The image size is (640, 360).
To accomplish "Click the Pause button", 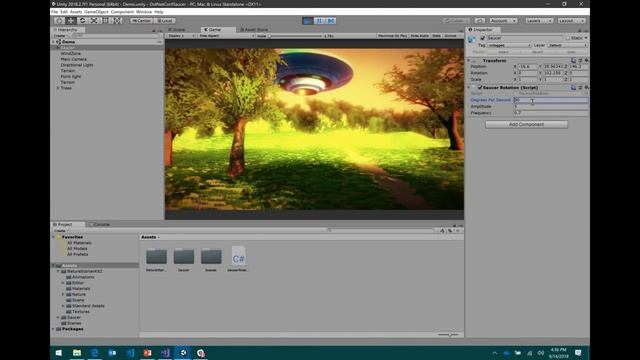I will (x=319, y=20).
